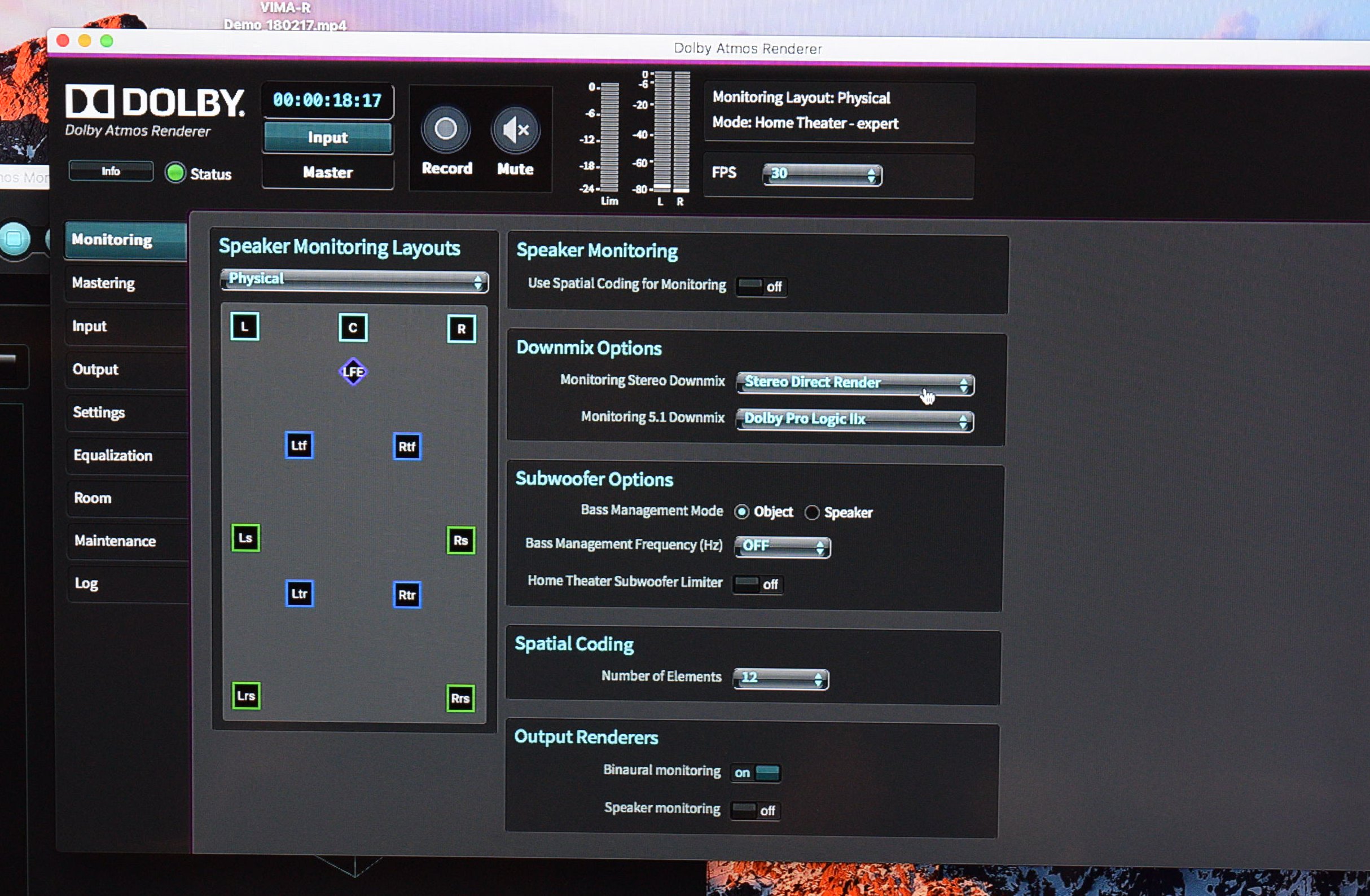
Task: Click the Record button icon
Action: 446,129
